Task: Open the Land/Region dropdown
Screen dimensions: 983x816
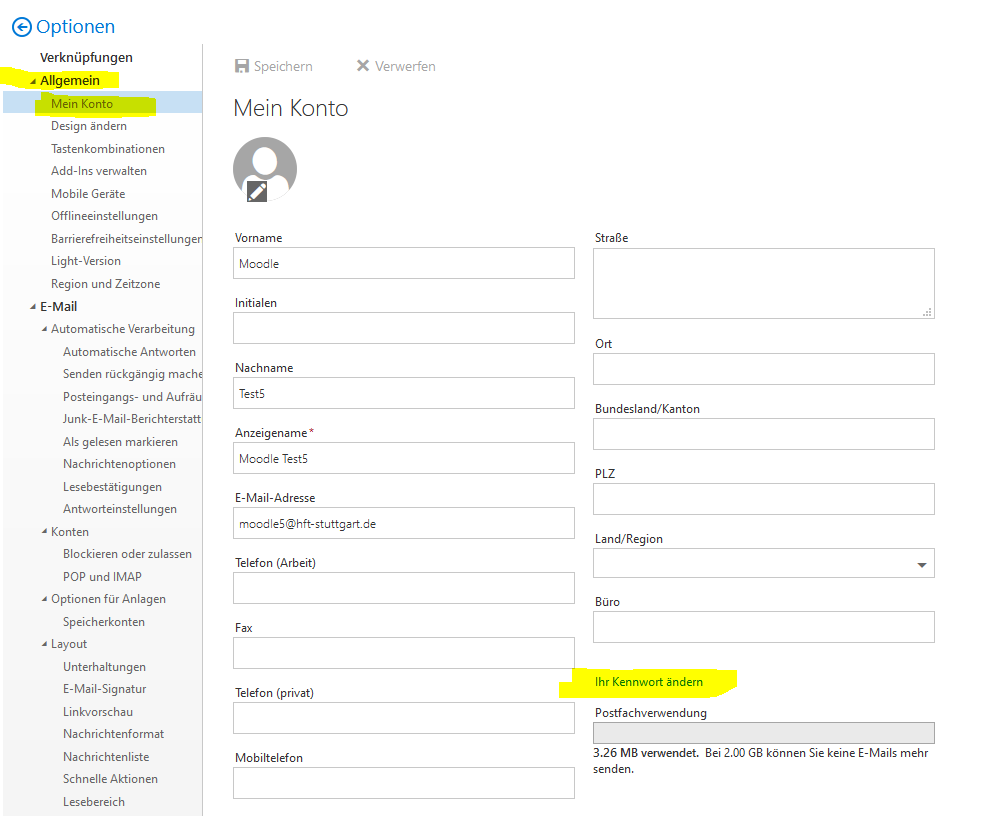Action: tap(921, 564)
